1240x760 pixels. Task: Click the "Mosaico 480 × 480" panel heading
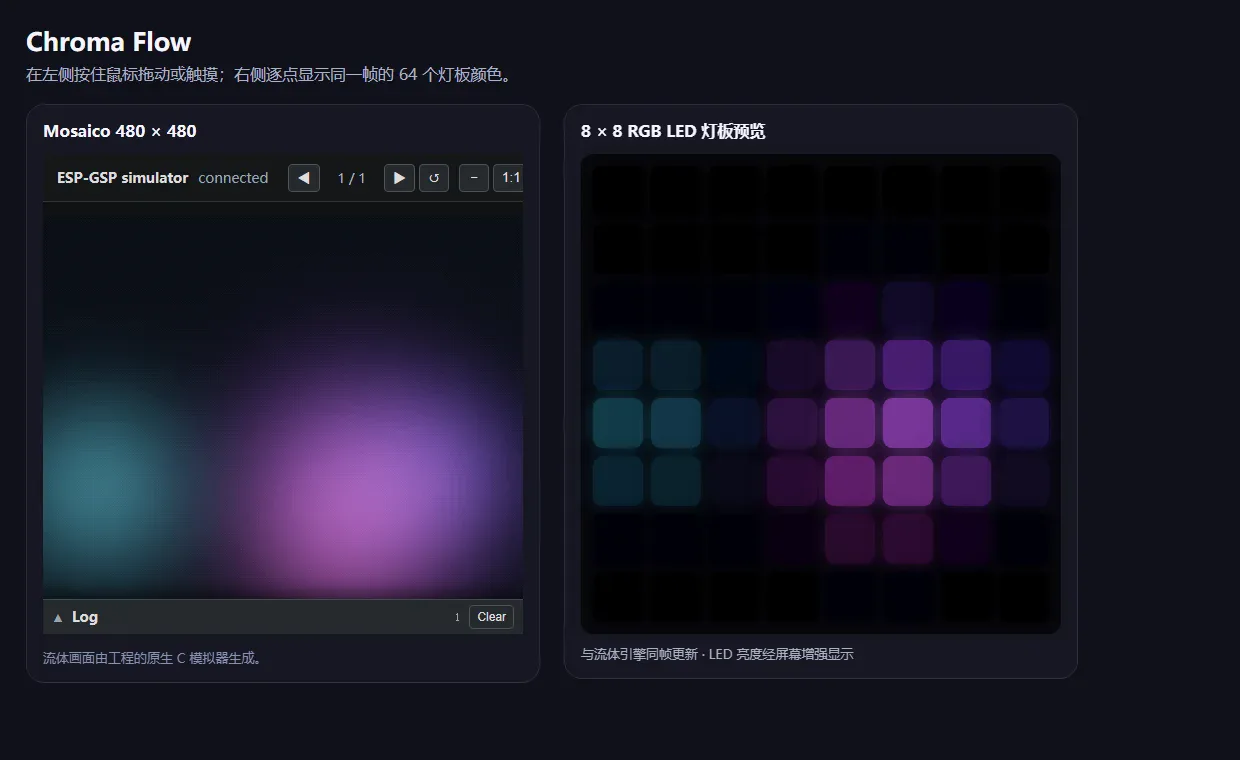[120, 131]
